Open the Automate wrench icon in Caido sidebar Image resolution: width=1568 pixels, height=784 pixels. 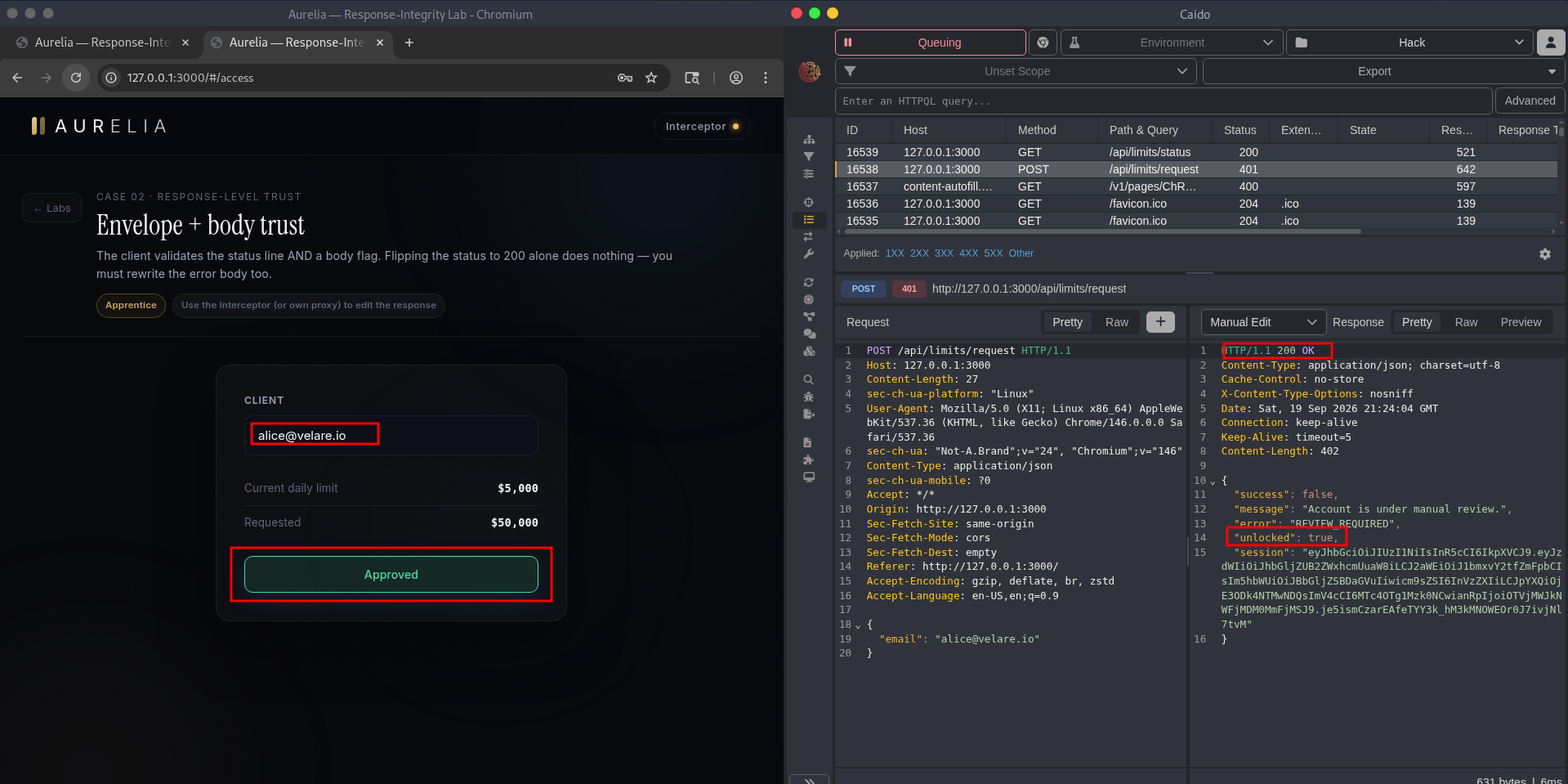point(809,254)
